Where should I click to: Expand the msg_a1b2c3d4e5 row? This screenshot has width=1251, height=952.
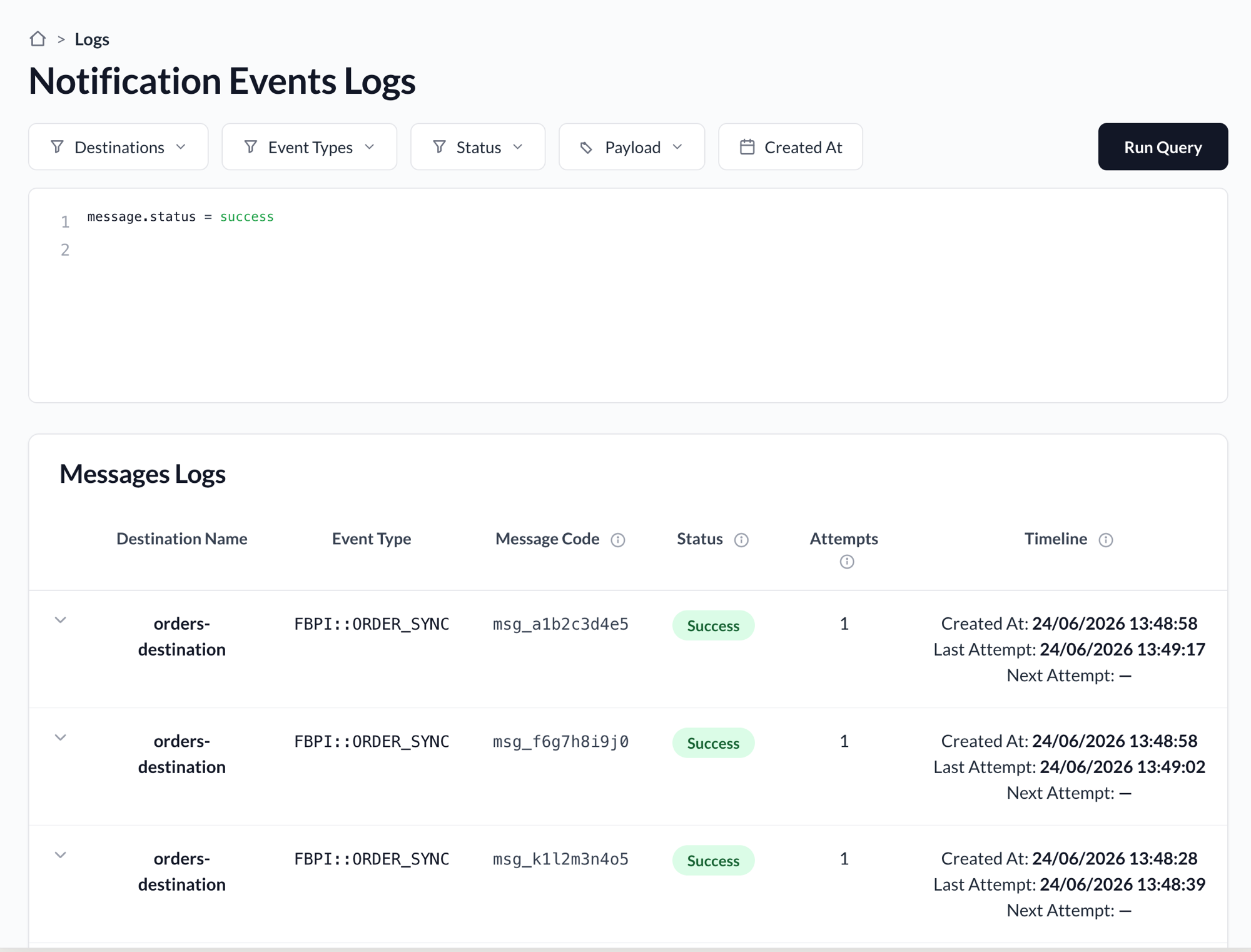coord(61,620)
